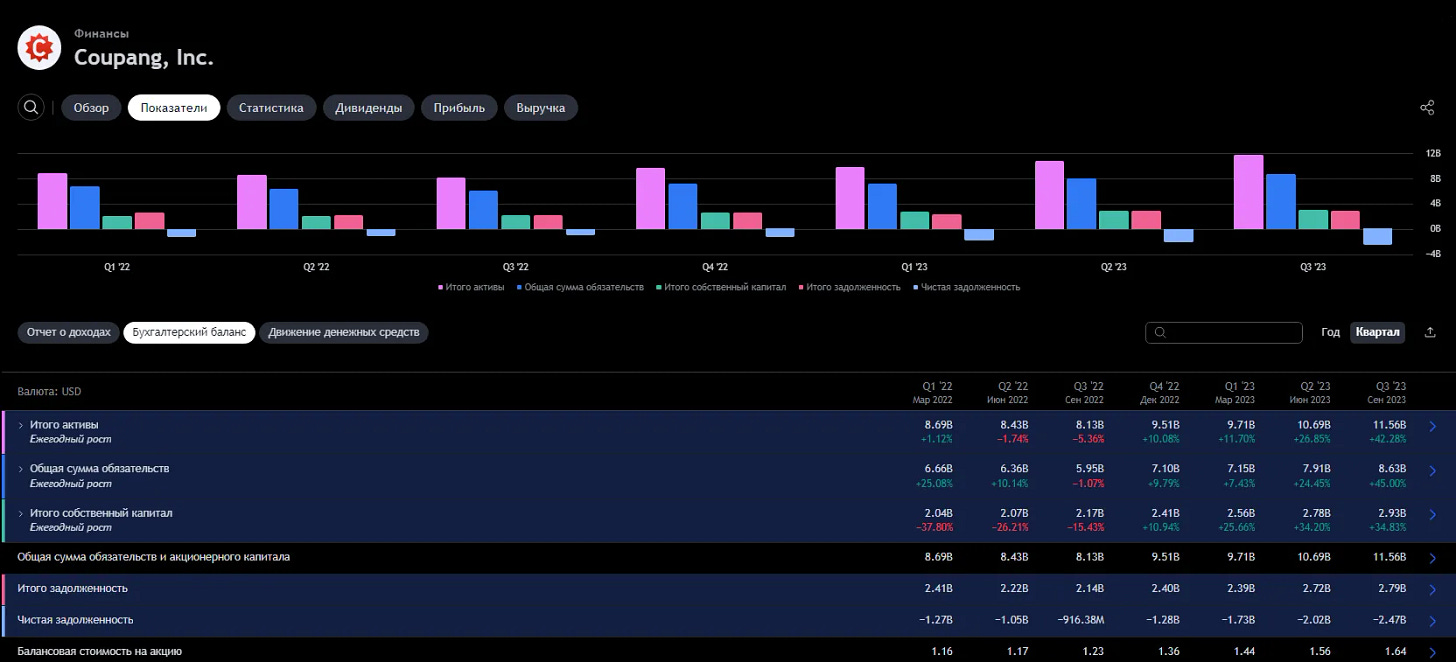
Task: Toggle Итого собственный капитал legend item
Action: 719,287
